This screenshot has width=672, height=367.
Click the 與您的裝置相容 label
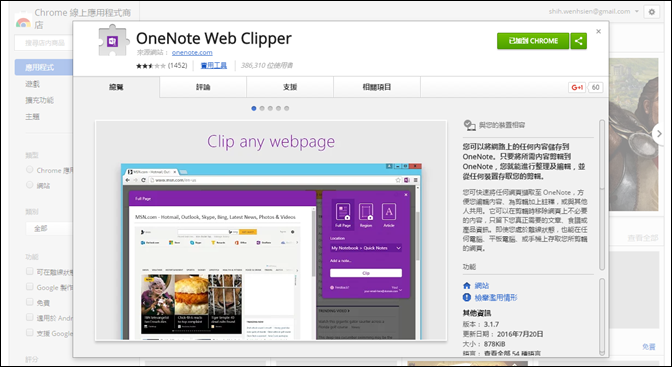(x=502, y=125)
